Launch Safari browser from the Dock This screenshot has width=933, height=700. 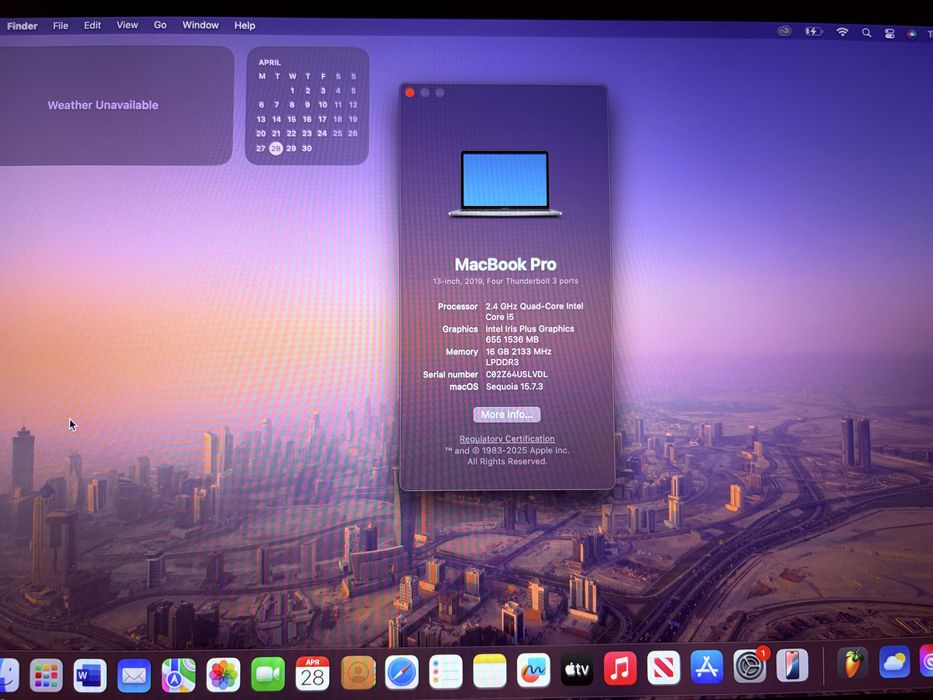click(x=402, y=672)
